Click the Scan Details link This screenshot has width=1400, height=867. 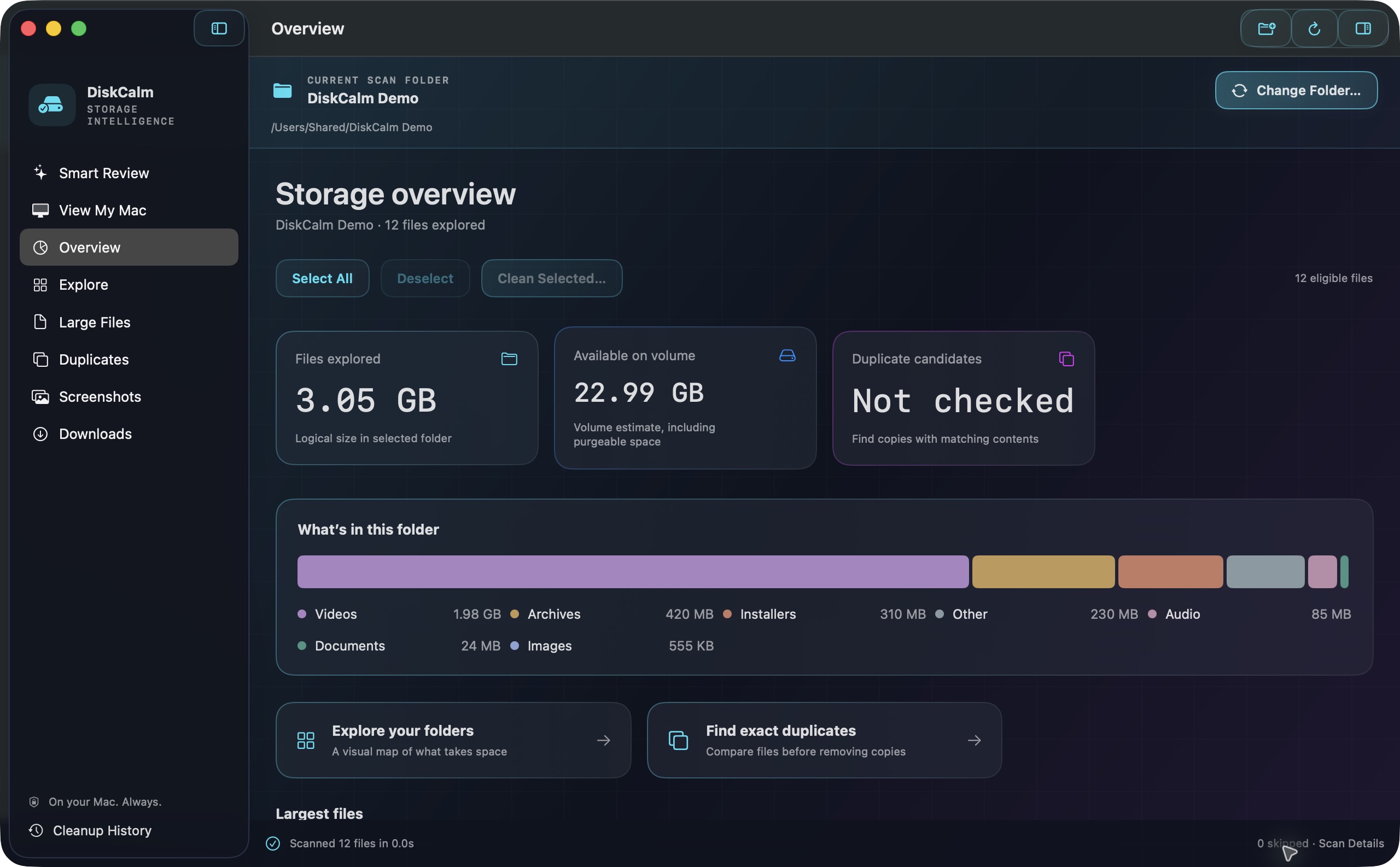[1351, 842]
